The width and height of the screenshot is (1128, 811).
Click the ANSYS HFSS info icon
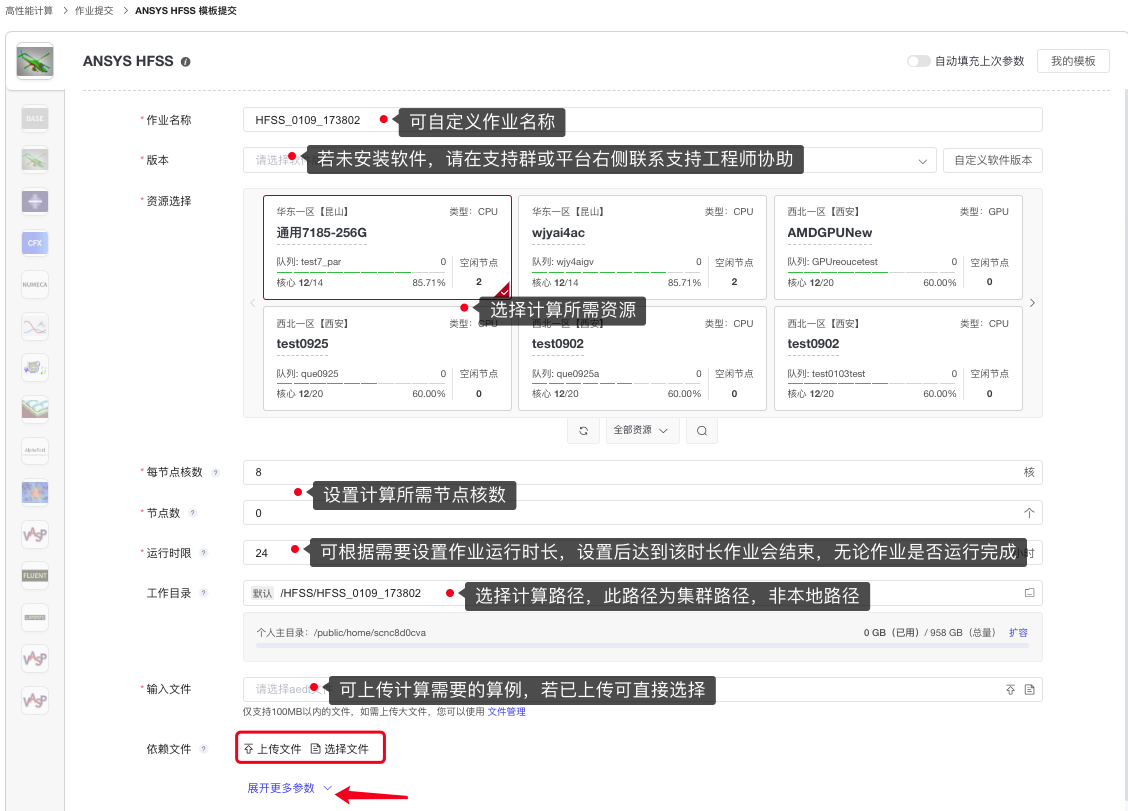[185, 62]
